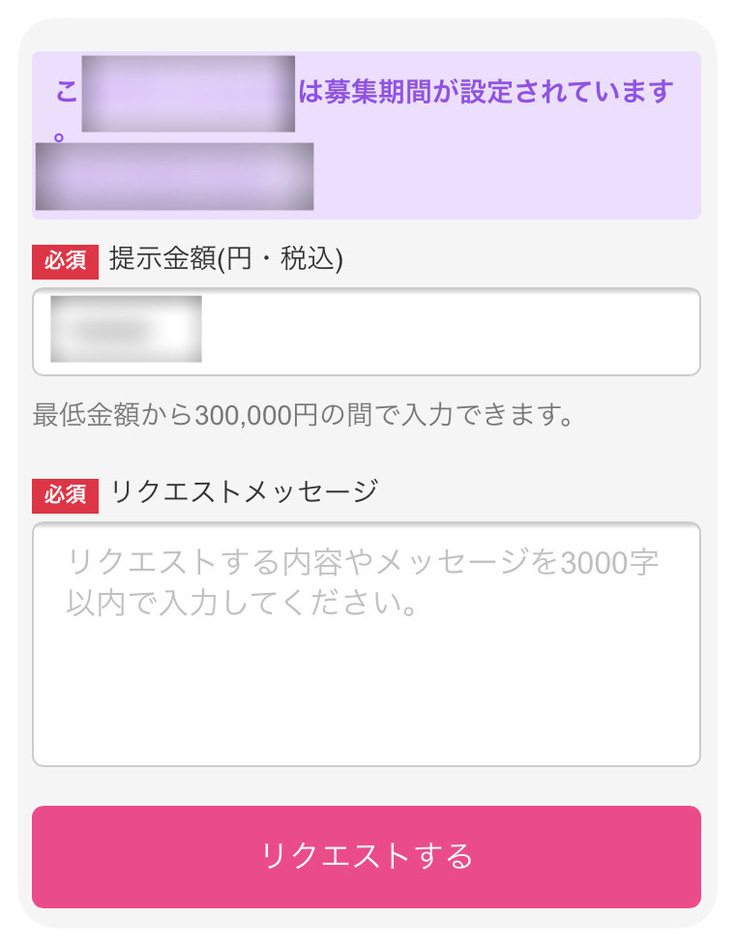Focus the 提示金額 amount input field
The image size is (736, 947).
(x=366, y=331)
